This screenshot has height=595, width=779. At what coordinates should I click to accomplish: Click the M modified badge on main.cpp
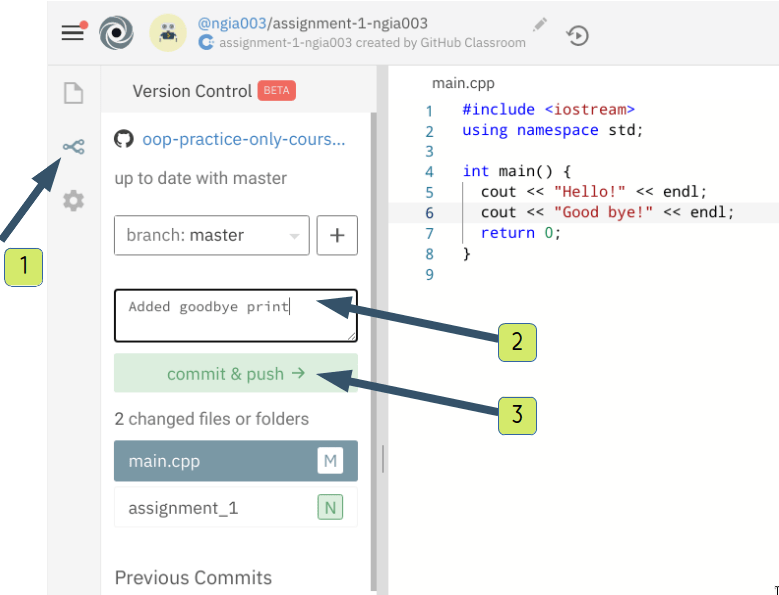330,461
